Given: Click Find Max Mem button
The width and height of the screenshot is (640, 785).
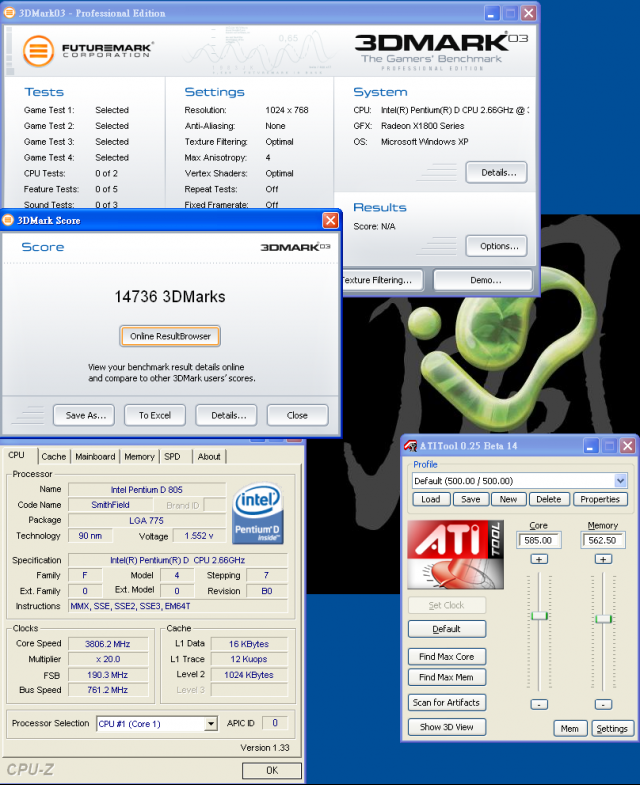Looking at the screenshot, I should [447, 677].
